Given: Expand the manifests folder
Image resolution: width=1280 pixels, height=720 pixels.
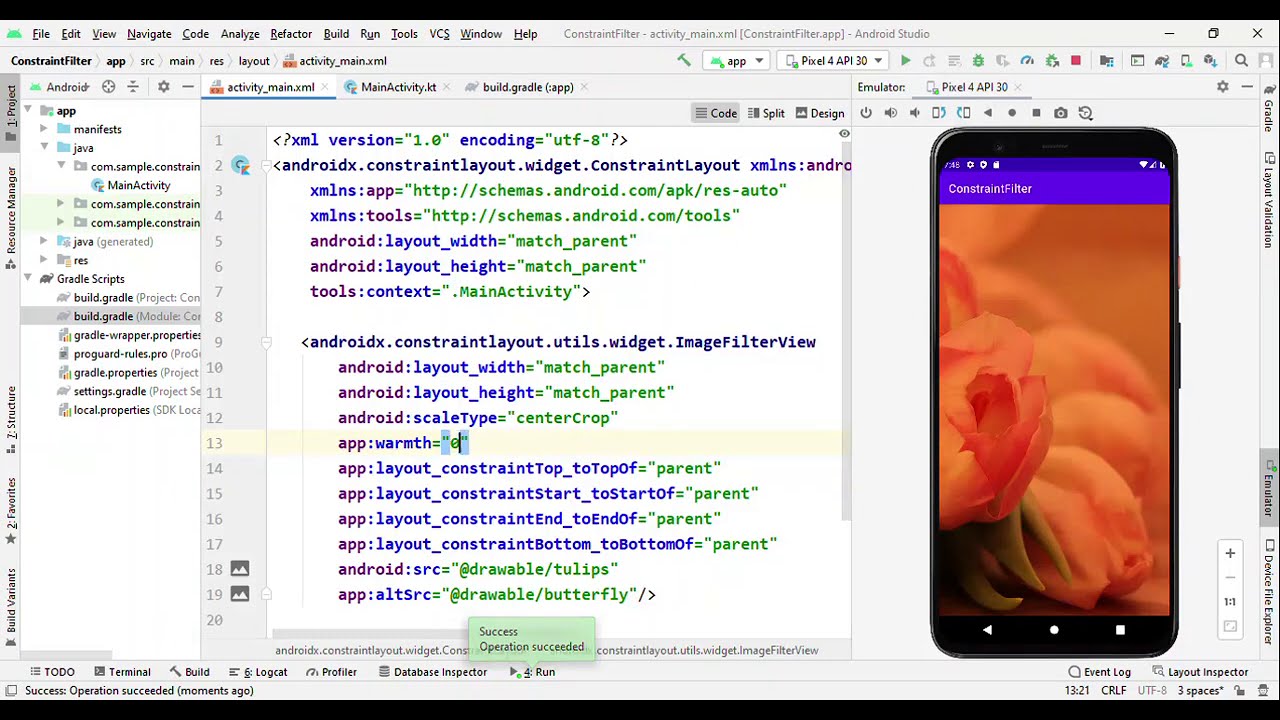Looking at the screenshot, I should click(x=45, y=129).
